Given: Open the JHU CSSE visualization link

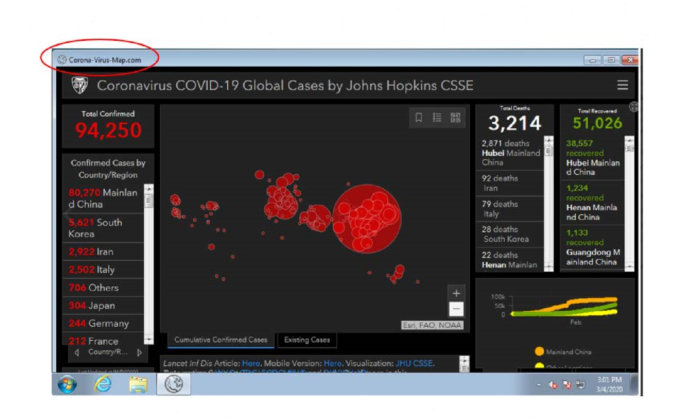Looking at the screenshot, I should 414,363.
